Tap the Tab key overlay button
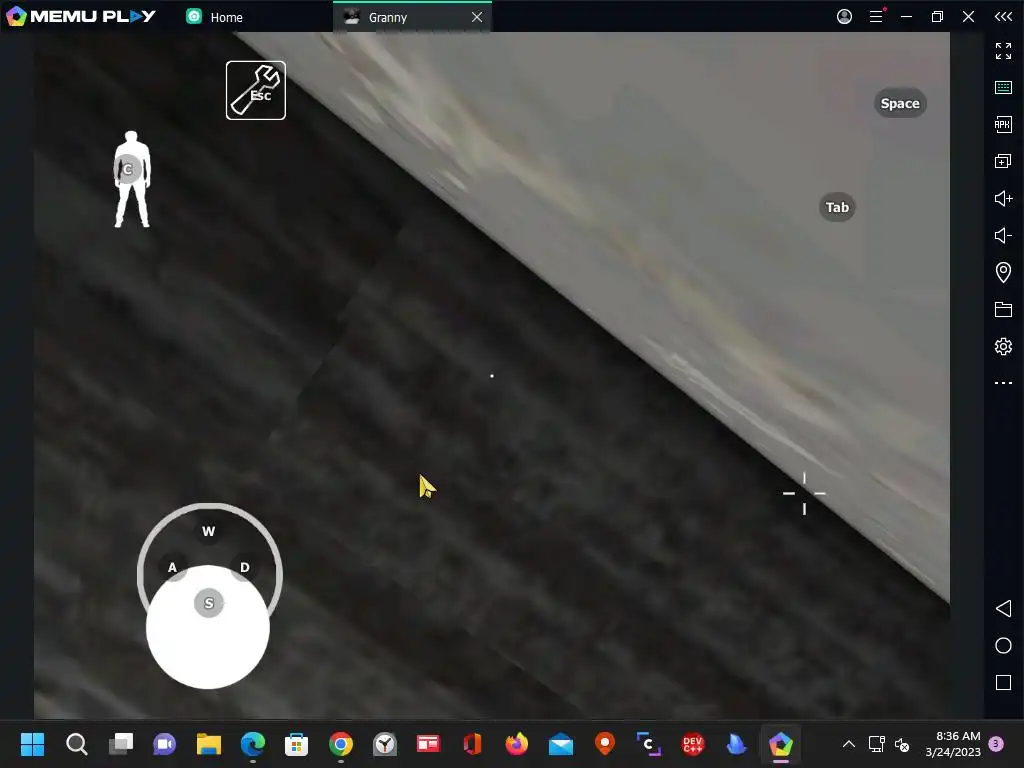1024x768 pixels. point(837,207)
